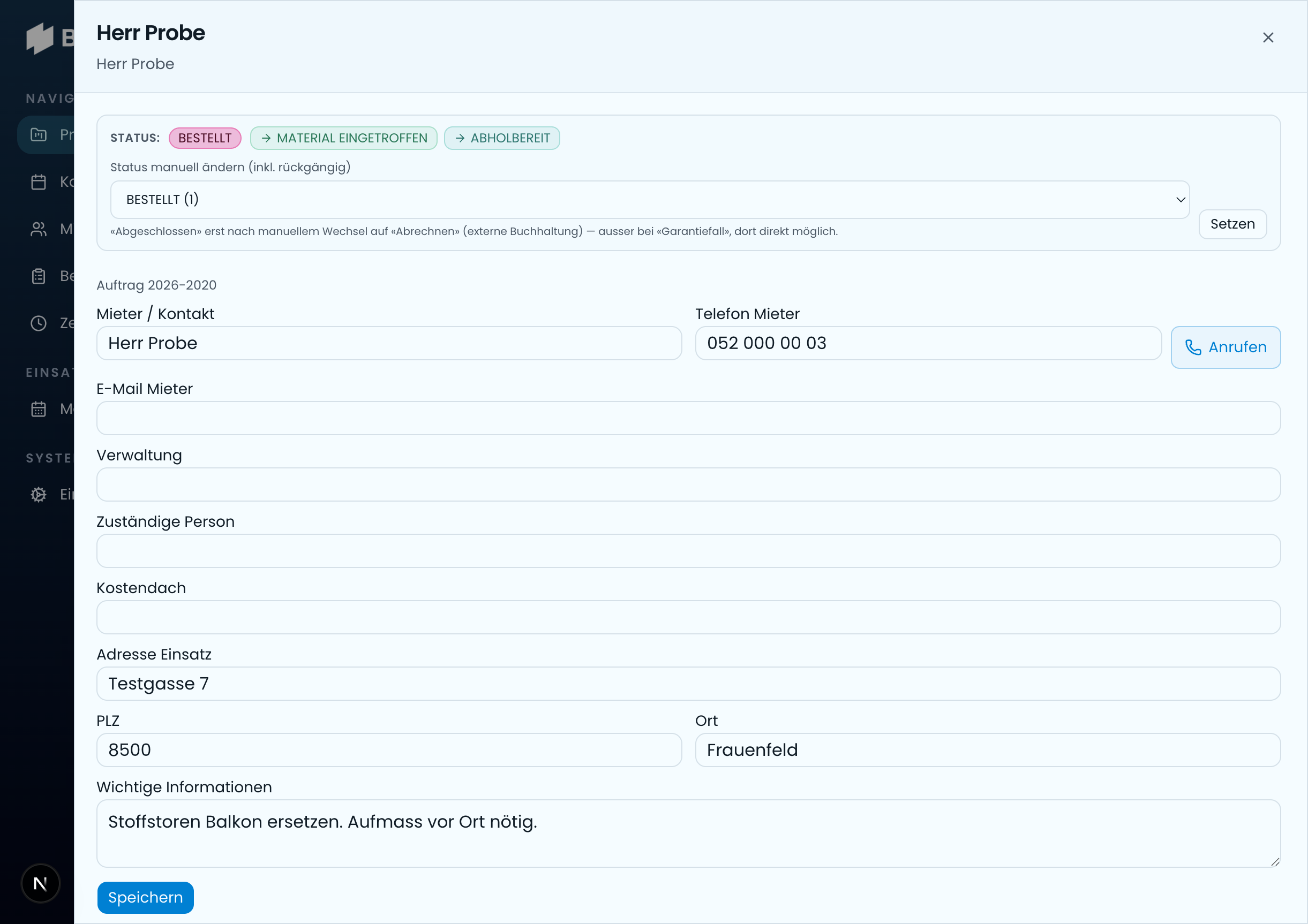
Task: Select the people icon in sidebar
Action: [38, 229]
